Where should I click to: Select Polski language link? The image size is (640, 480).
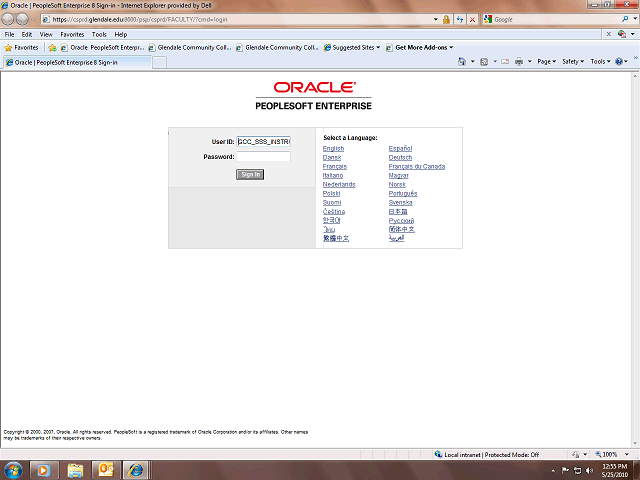[x=331, y=193]
